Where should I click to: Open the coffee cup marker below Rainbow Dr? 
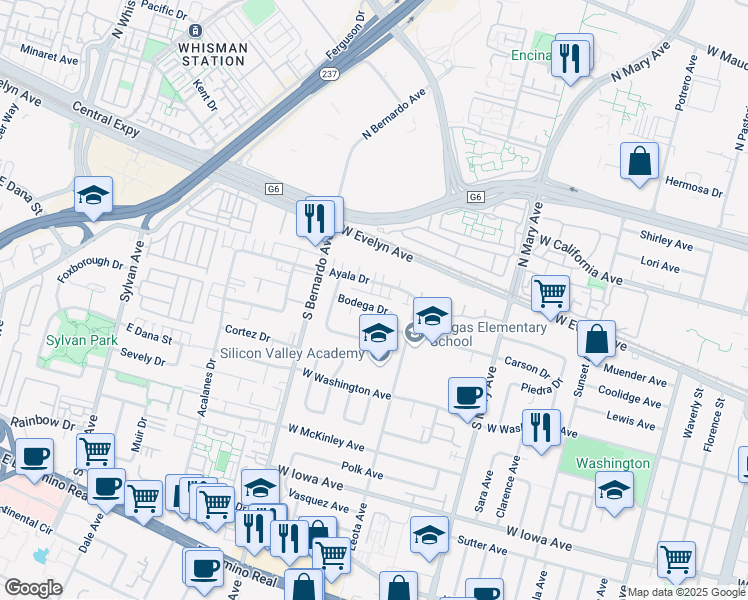[34, 458]
